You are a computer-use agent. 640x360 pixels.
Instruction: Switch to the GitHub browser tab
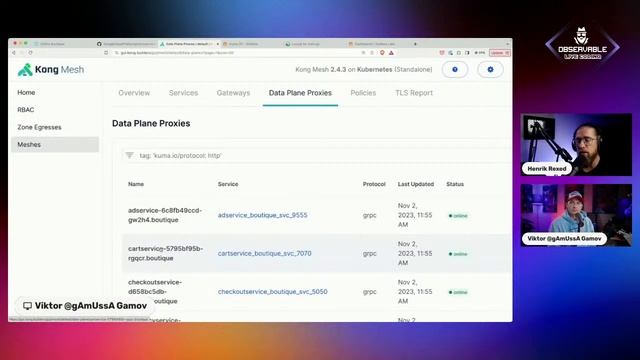pos(127,44)
